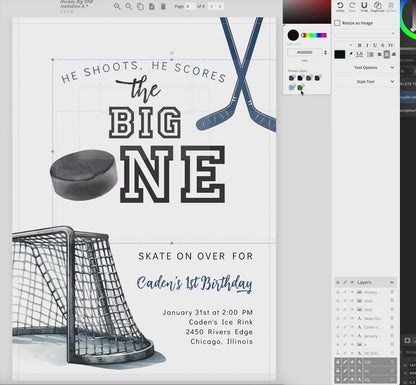416x385 pixels.
Task: Pick a color with the eyedropper icon
Action: [351, 54]
